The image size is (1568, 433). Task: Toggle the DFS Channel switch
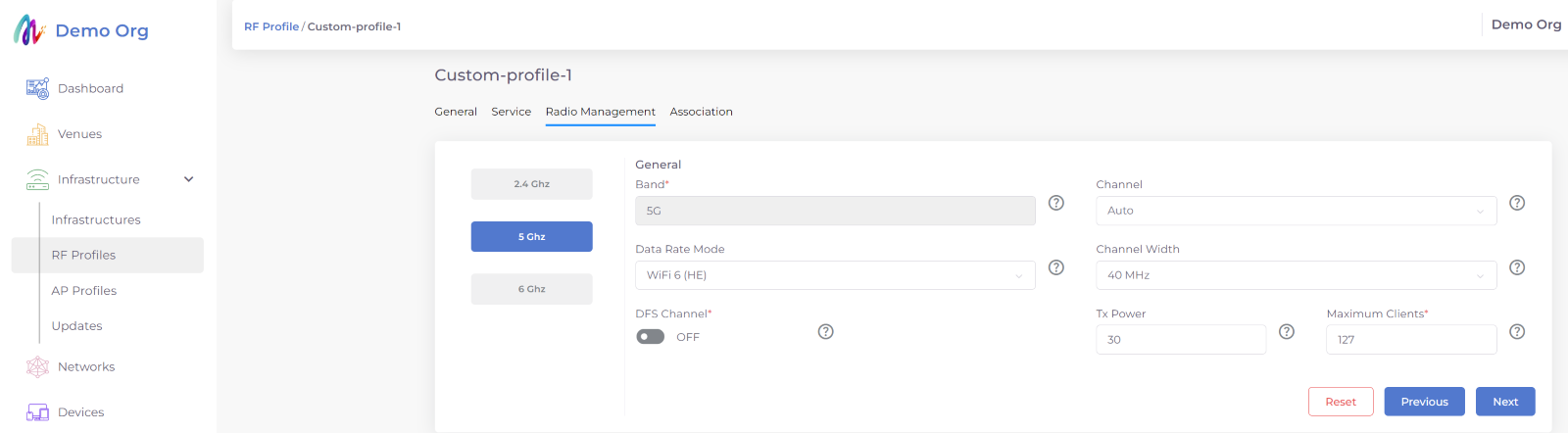click(651, 337)
